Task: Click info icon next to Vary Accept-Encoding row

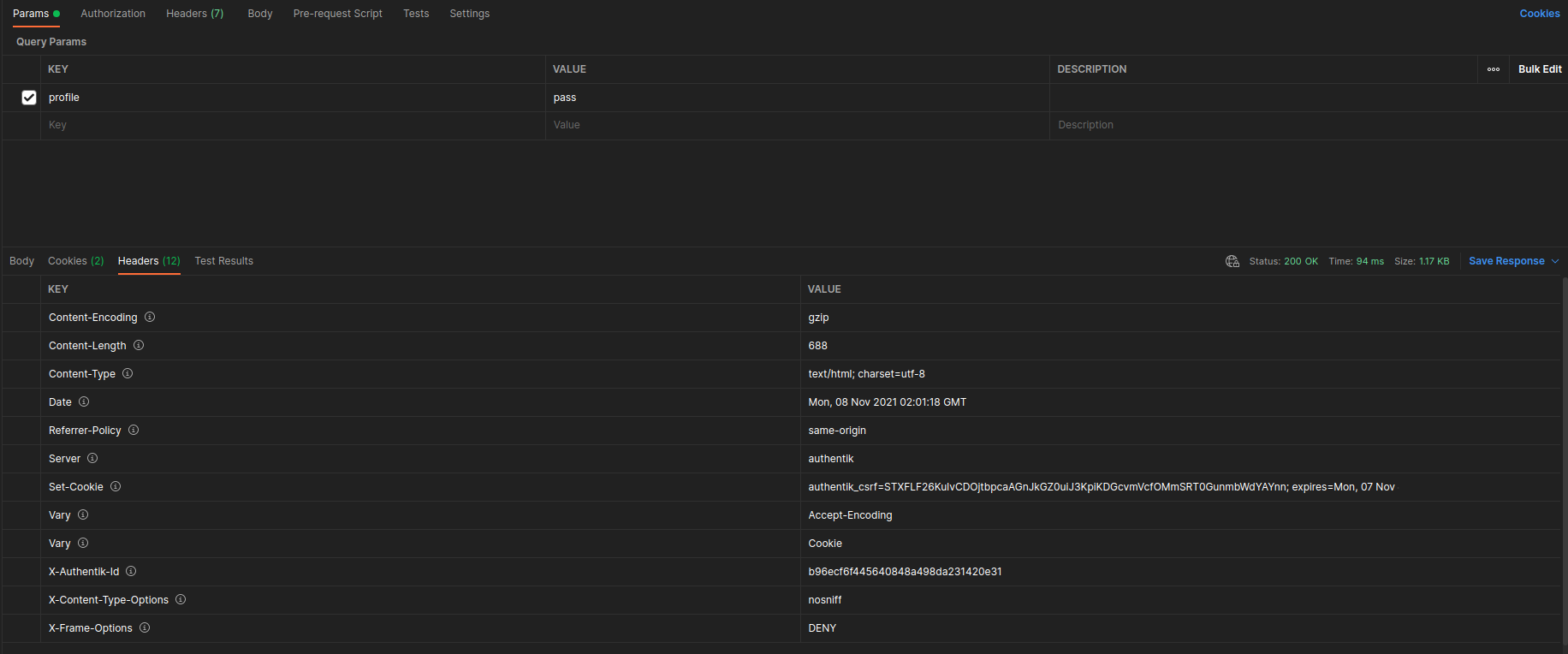Action: [83, 514]
